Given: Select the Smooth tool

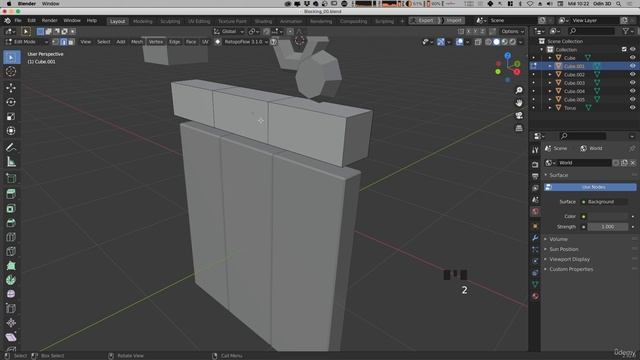Looking at the screenshot, I should (x=11, y=294).
